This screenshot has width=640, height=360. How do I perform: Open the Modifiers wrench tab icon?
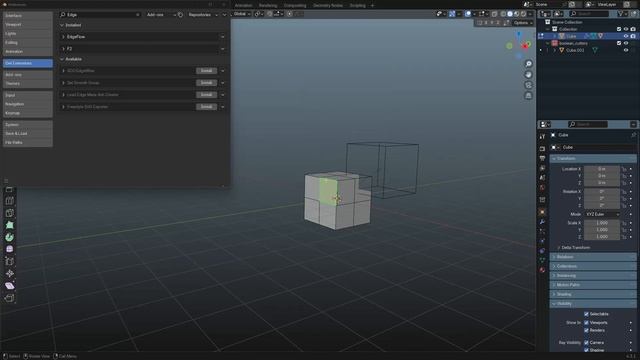pyautogui.click(x=542, y=222)
